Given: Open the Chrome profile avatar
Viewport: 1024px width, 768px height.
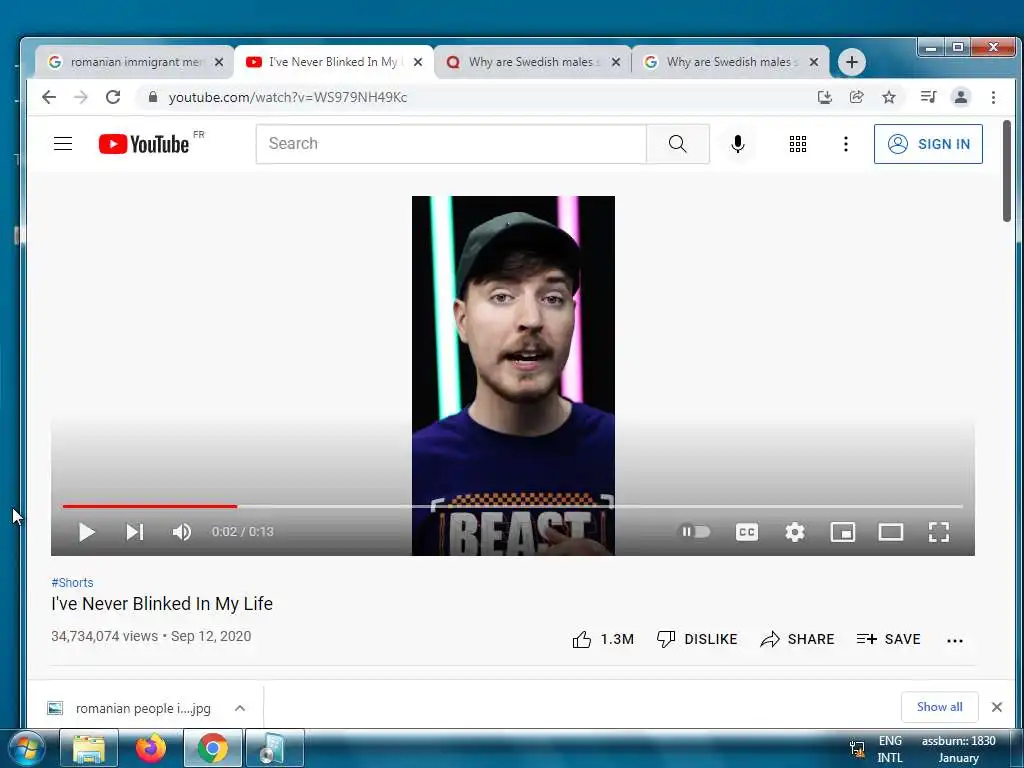Looking at the screenshot, I should [x=961, y=97].
